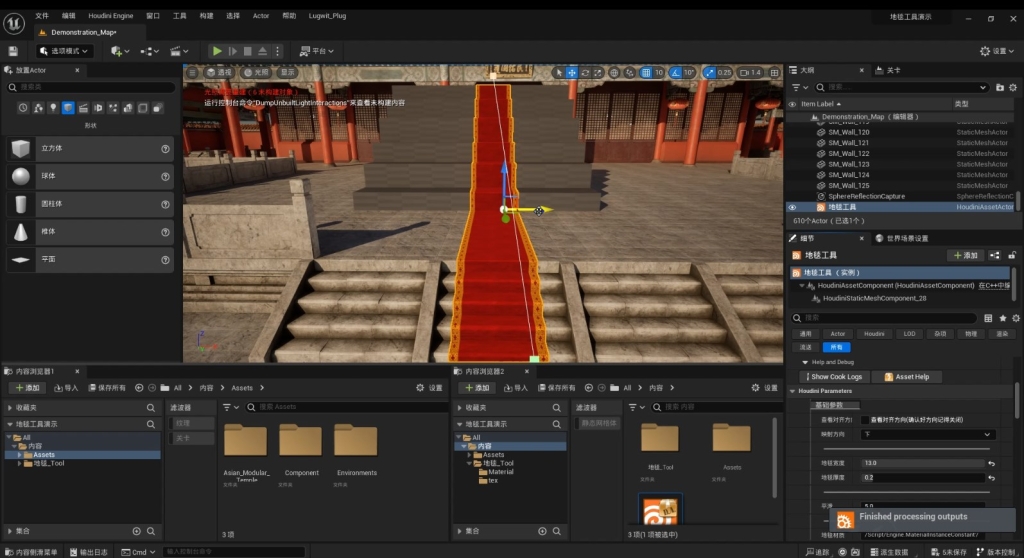Add cube 立方体 from Place Actors
The width and height of the screenshot is (1024, 558).
[89, 148]
